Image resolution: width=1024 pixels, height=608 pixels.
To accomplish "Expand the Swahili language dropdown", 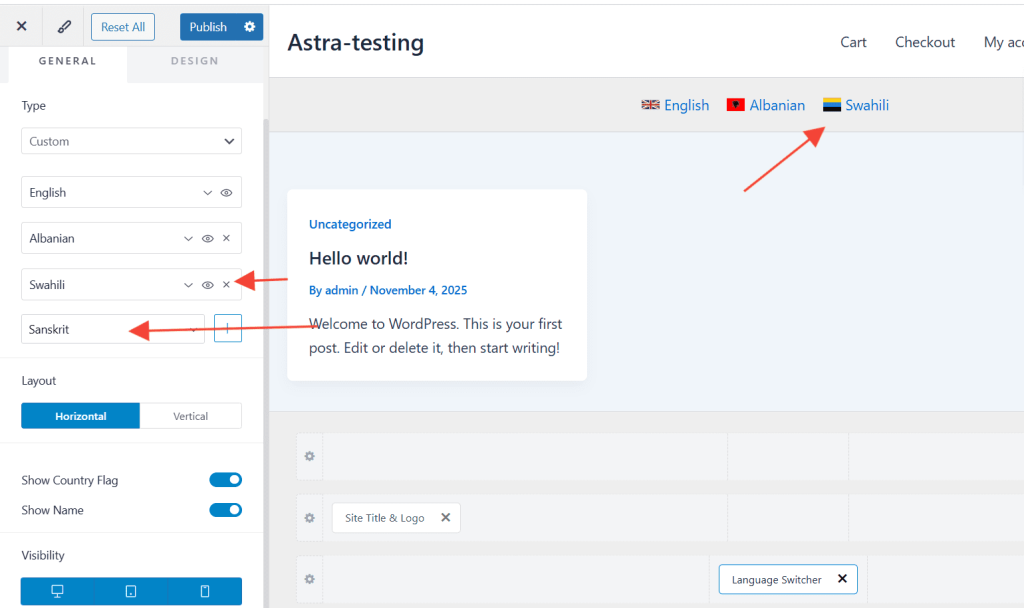I will [188, 285].
